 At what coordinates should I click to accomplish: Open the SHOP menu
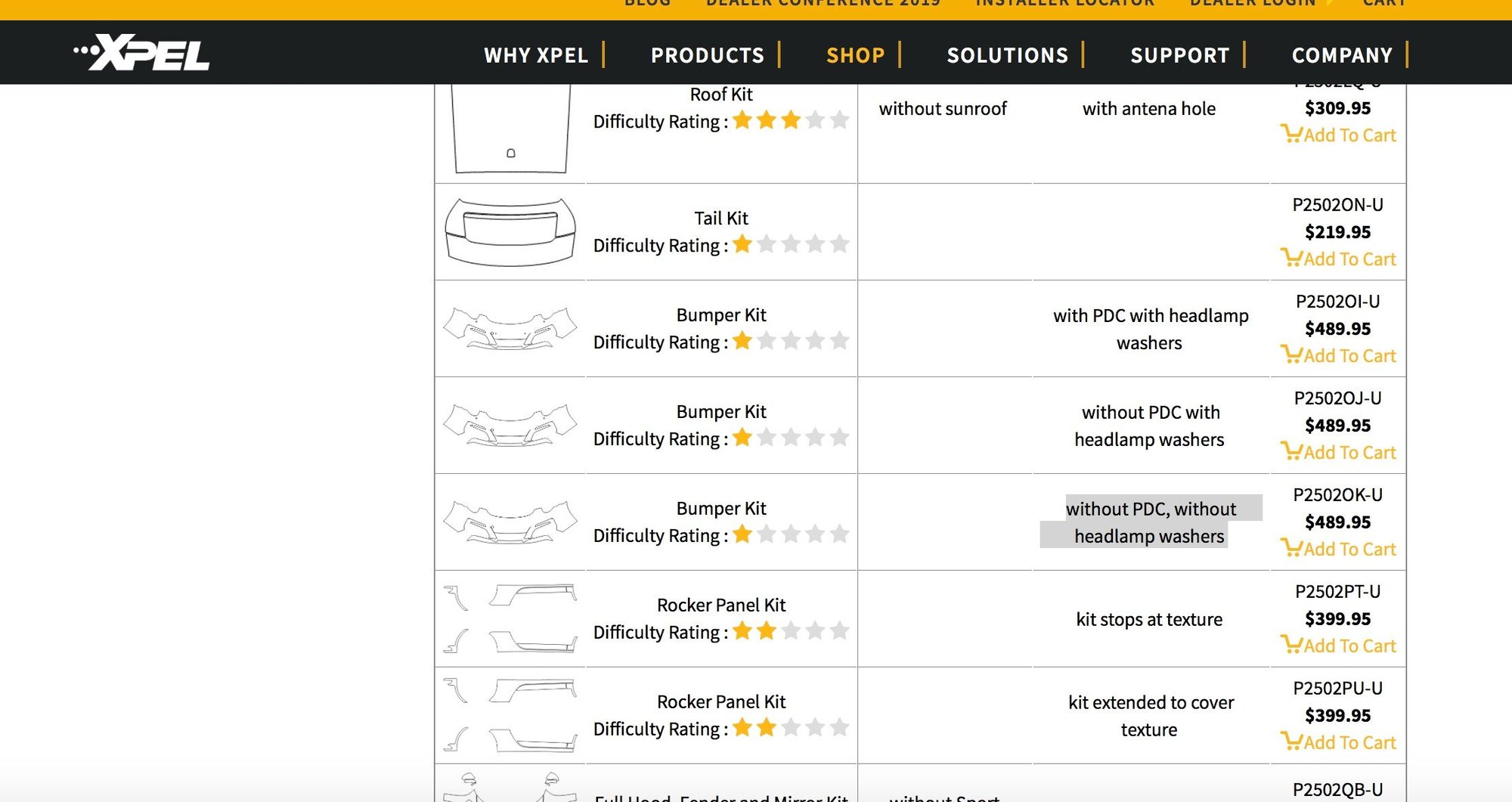click(855, 55)
